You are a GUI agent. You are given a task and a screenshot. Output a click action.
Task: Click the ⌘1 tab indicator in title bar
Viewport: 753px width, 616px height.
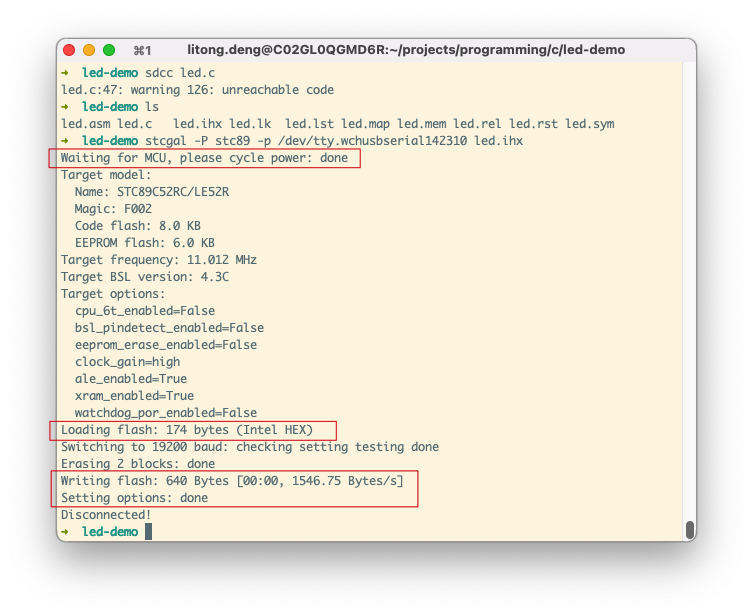[x=142, y=50]
